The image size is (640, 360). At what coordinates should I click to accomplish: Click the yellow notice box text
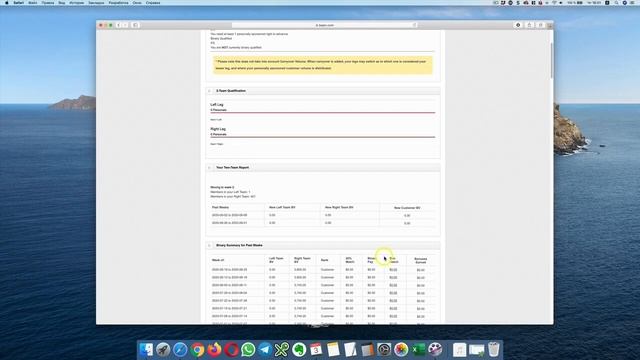point(322,65)
